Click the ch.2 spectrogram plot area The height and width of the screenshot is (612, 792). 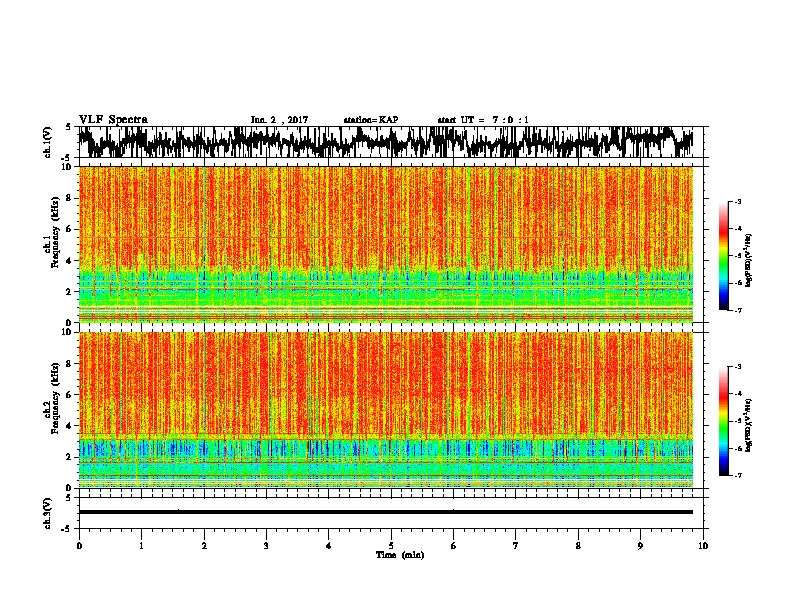point(386,410)
